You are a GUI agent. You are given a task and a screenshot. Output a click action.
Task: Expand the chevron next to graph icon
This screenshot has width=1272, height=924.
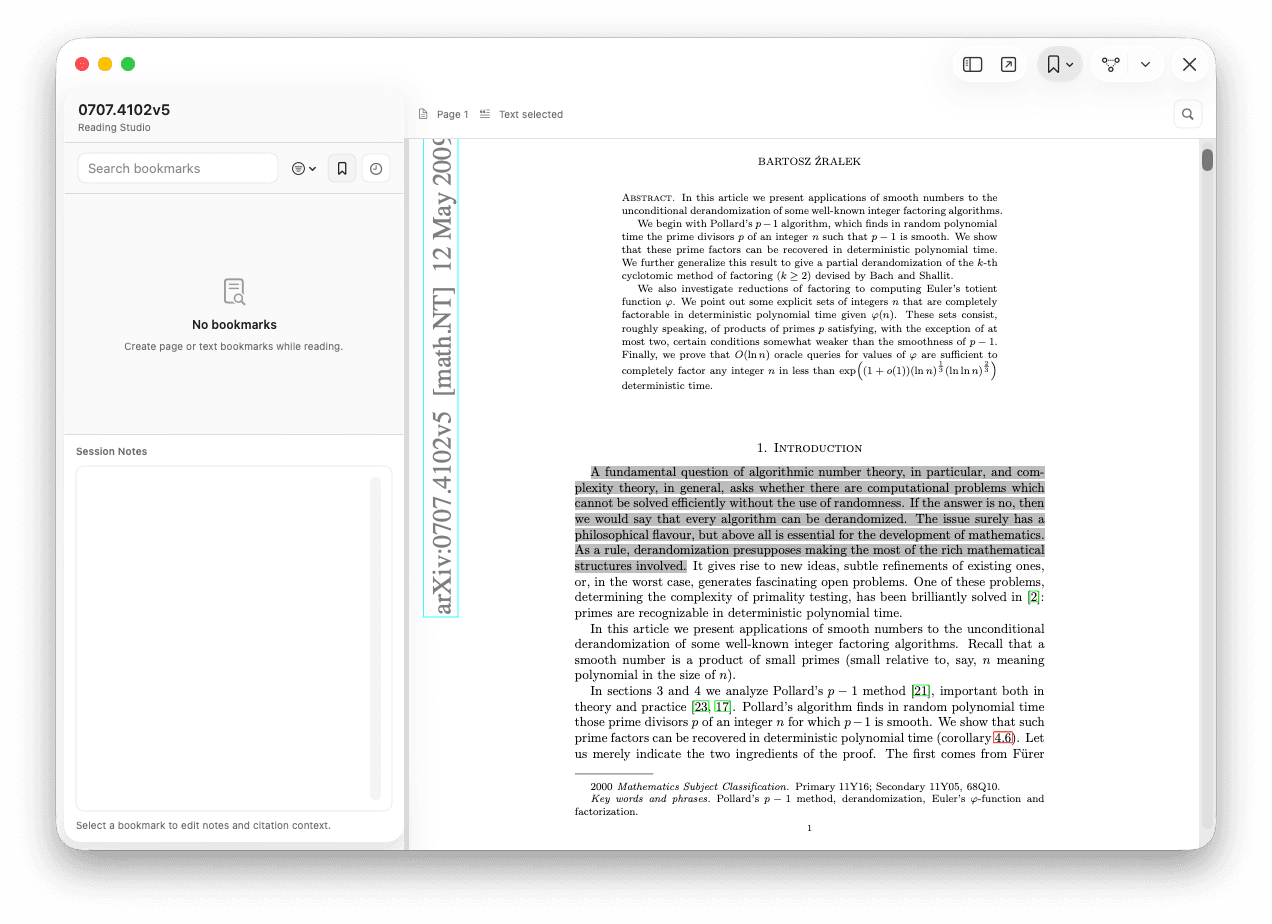click(1145, 64)
